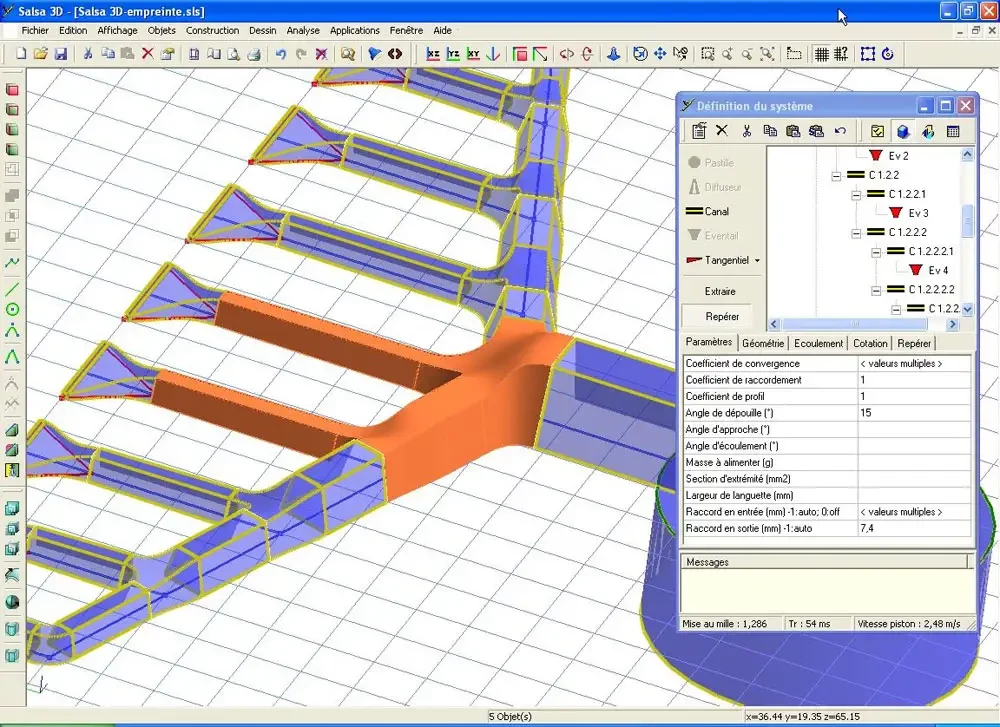Screen dimensions: 1000x727
Task: Click the checklist icon in Définition du système
Action: pos(878,131)
